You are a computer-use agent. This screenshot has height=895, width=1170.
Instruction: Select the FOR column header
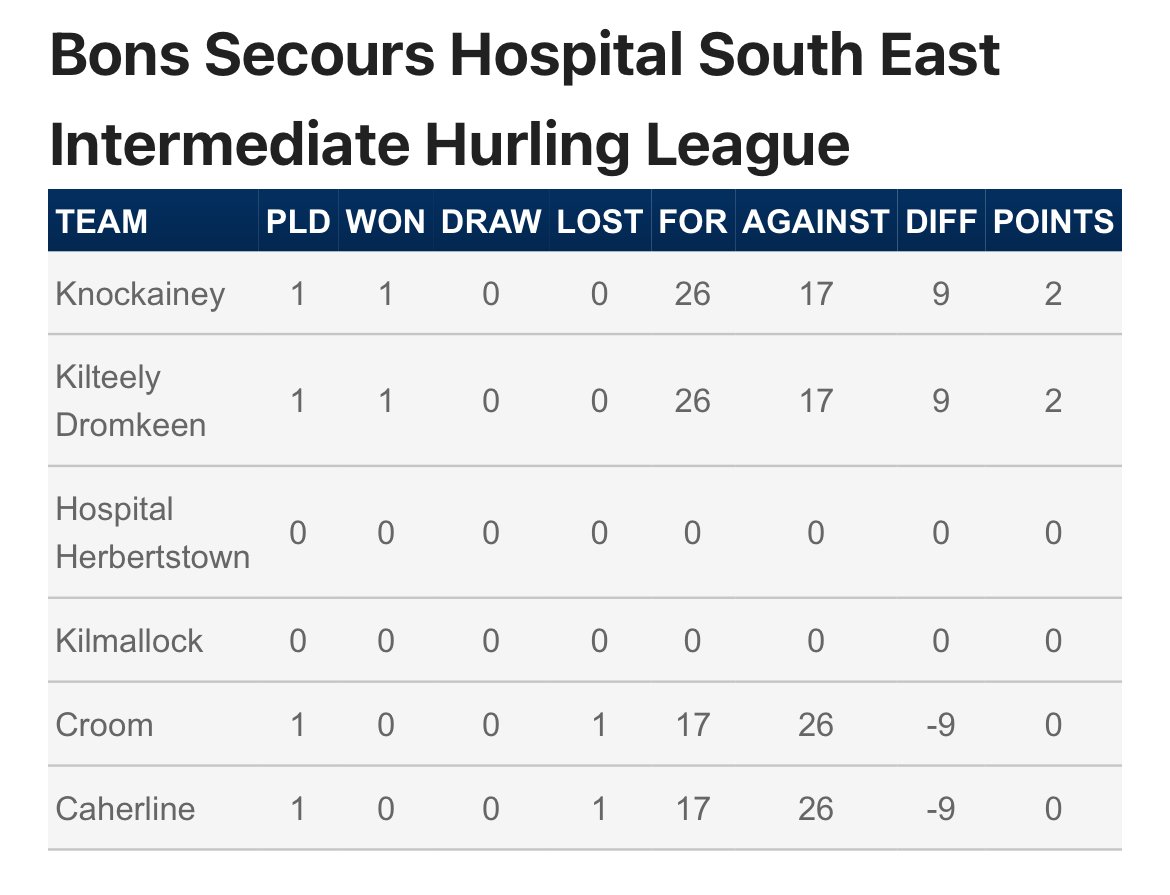692,222
